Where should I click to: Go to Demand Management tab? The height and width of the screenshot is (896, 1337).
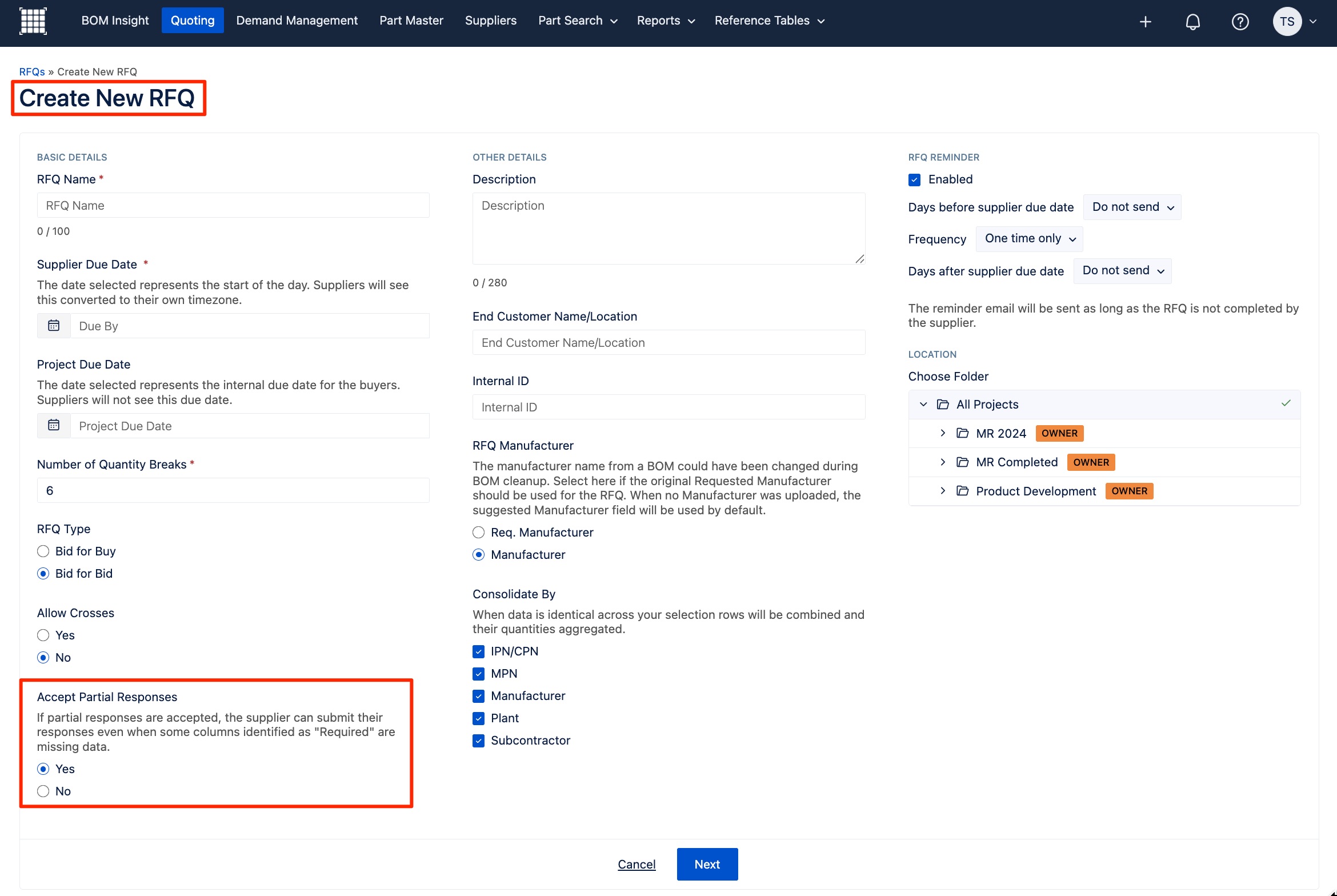[297, 21]
